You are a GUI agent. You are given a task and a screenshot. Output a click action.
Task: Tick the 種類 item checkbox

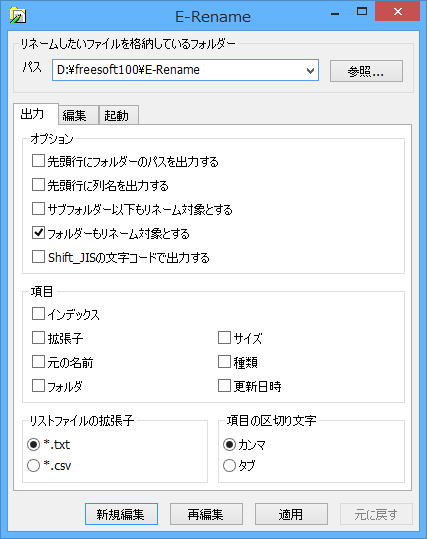coord(224,362)
